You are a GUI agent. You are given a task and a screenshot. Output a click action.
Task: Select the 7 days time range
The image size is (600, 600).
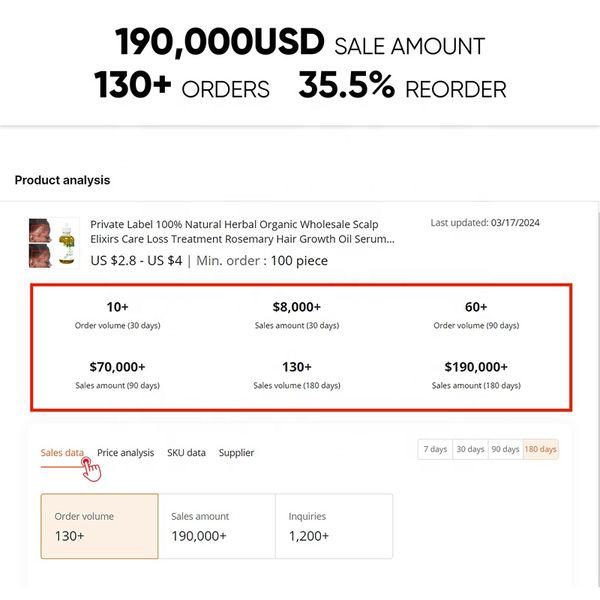pyautogui.click(x=435, y=449)
